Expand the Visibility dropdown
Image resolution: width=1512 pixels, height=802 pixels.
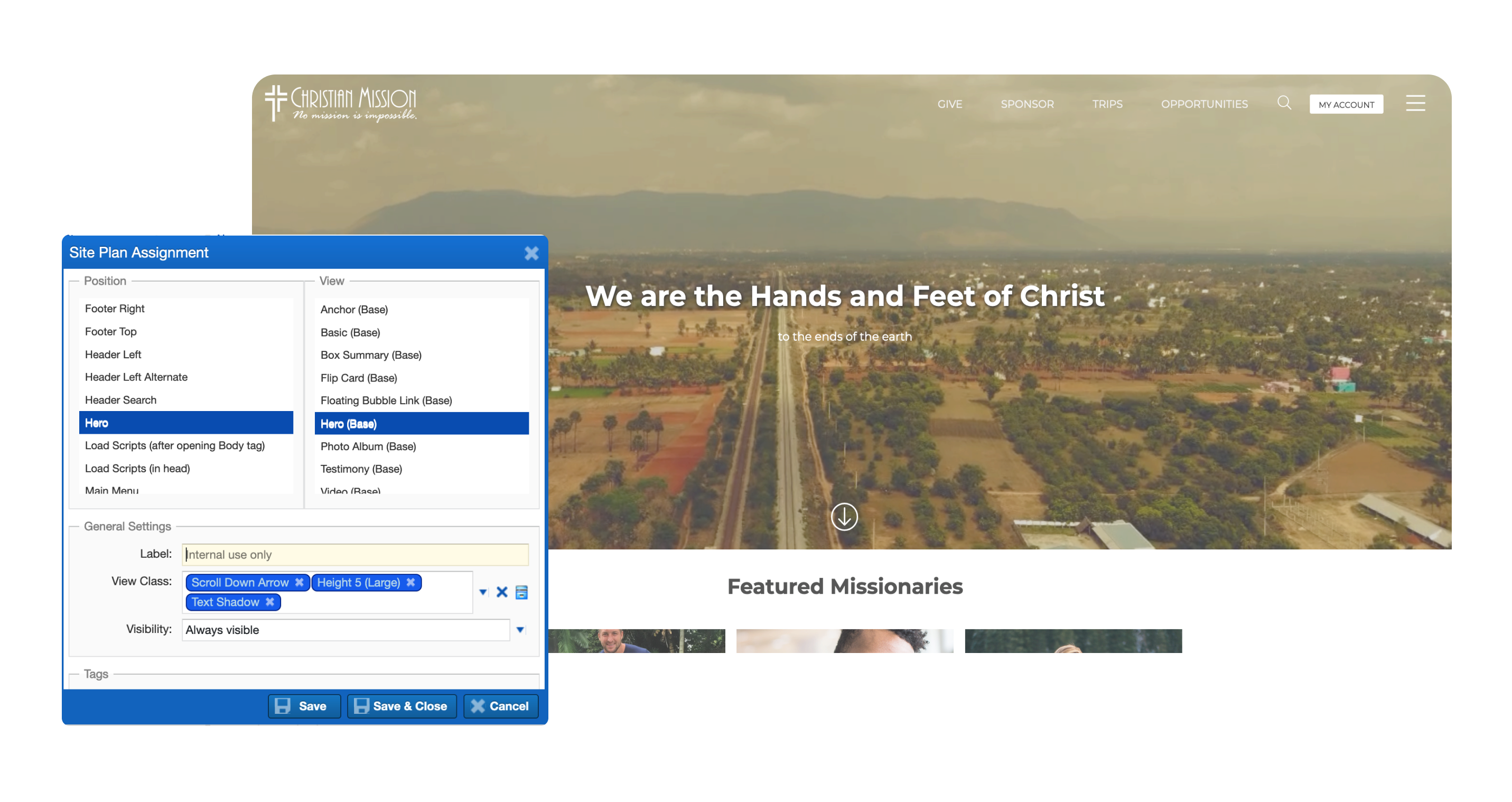pyautogui.click(x=519, y=629)
